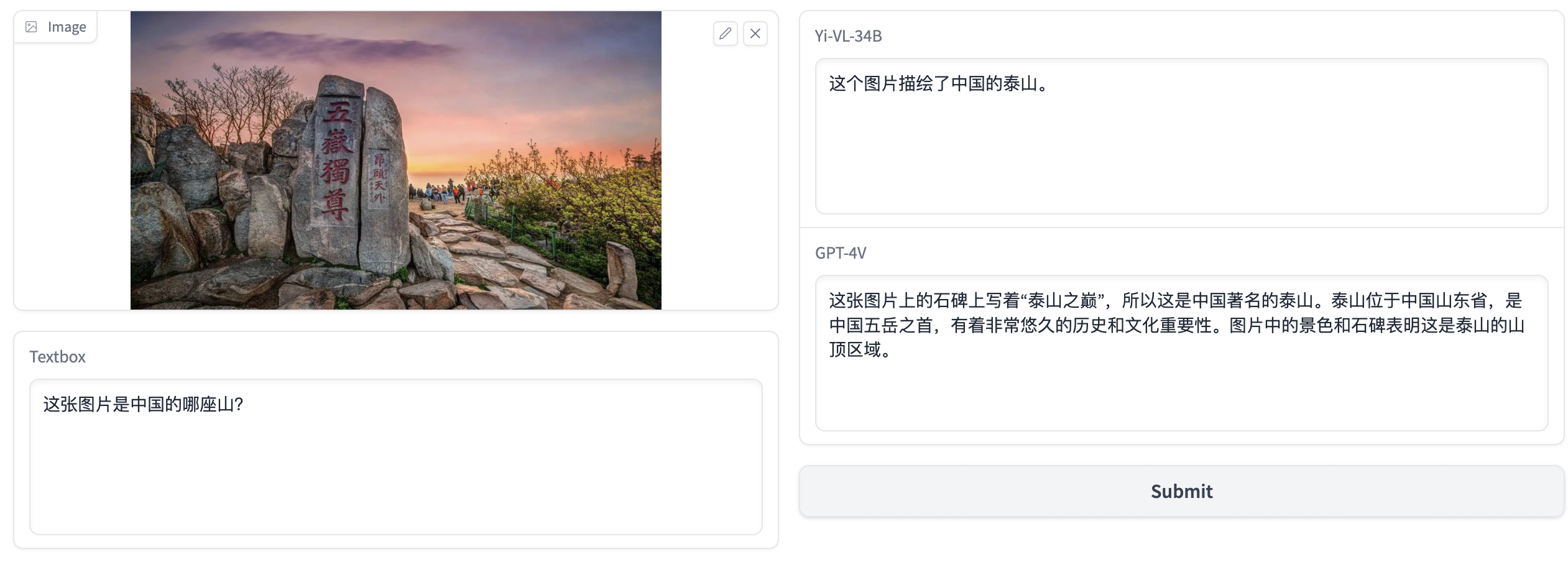Viewport: 1568px width, 562px height.
Task: Click the large stone stele with red inscription
Action: [333, 171]
